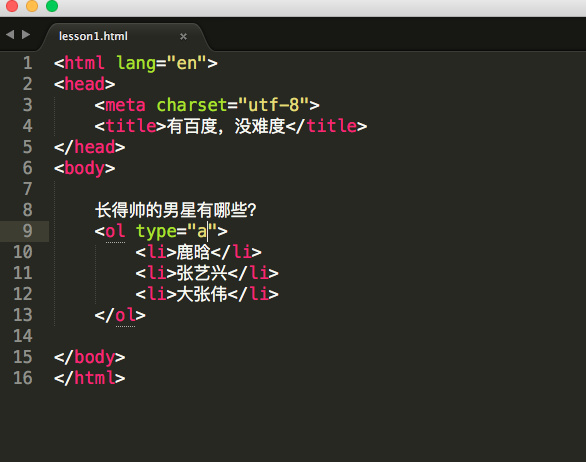Viewport: 586px width, 462px height.
Task: Click the closing ol tag
Action: 120,315
